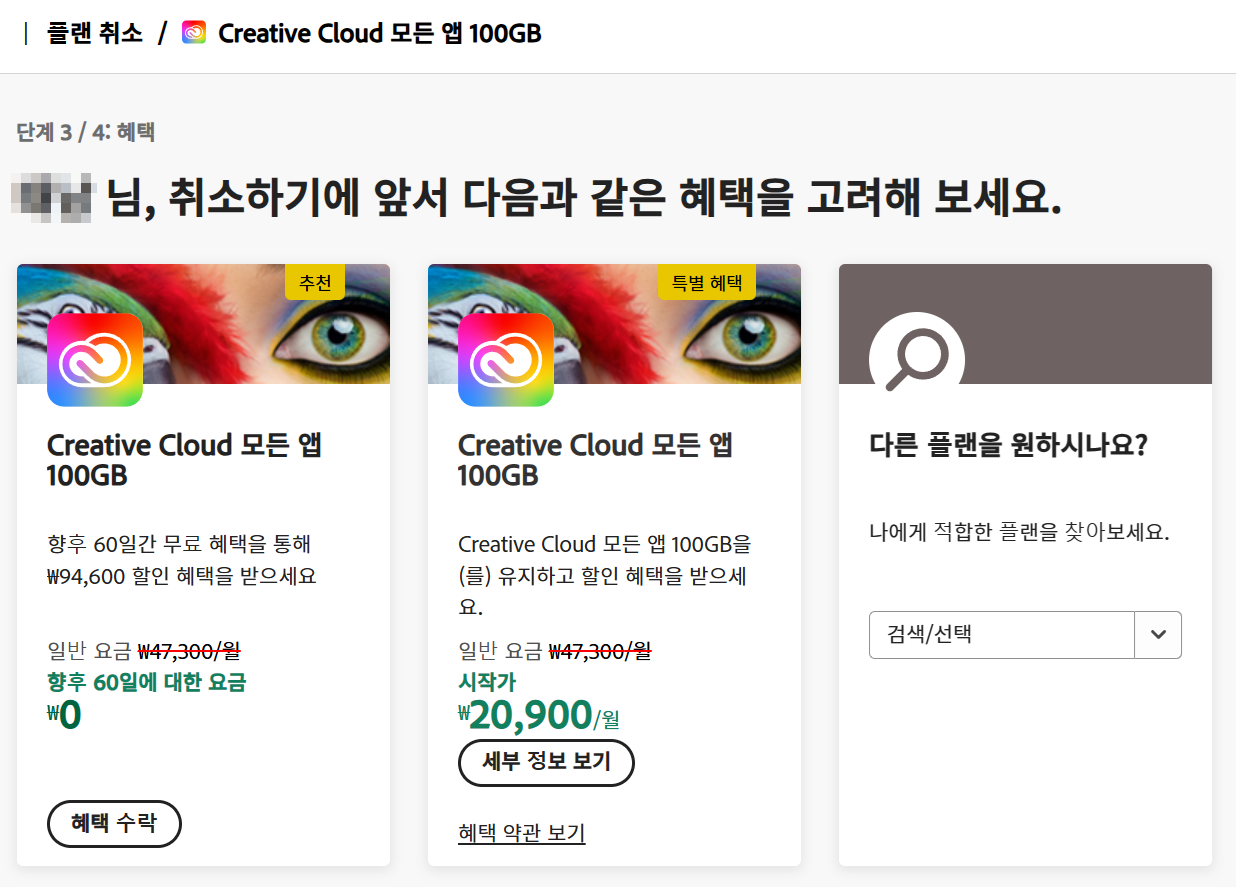
Task: Click 향후 60일에 대한 요금 text
Action: pos(146,682)
